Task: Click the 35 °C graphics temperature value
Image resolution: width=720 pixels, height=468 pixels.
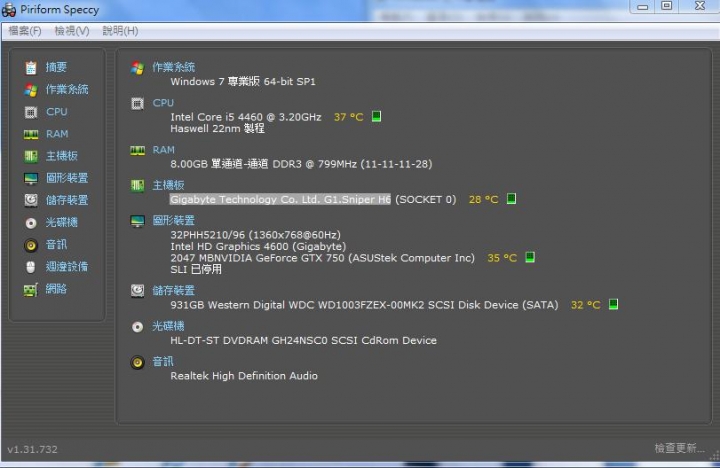Action: point(502,258)
